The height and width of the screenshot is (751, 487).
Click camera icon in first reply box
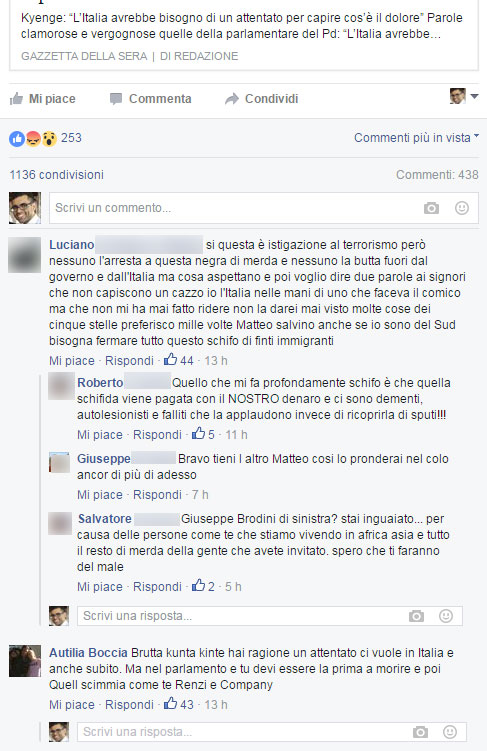point(416,616)
